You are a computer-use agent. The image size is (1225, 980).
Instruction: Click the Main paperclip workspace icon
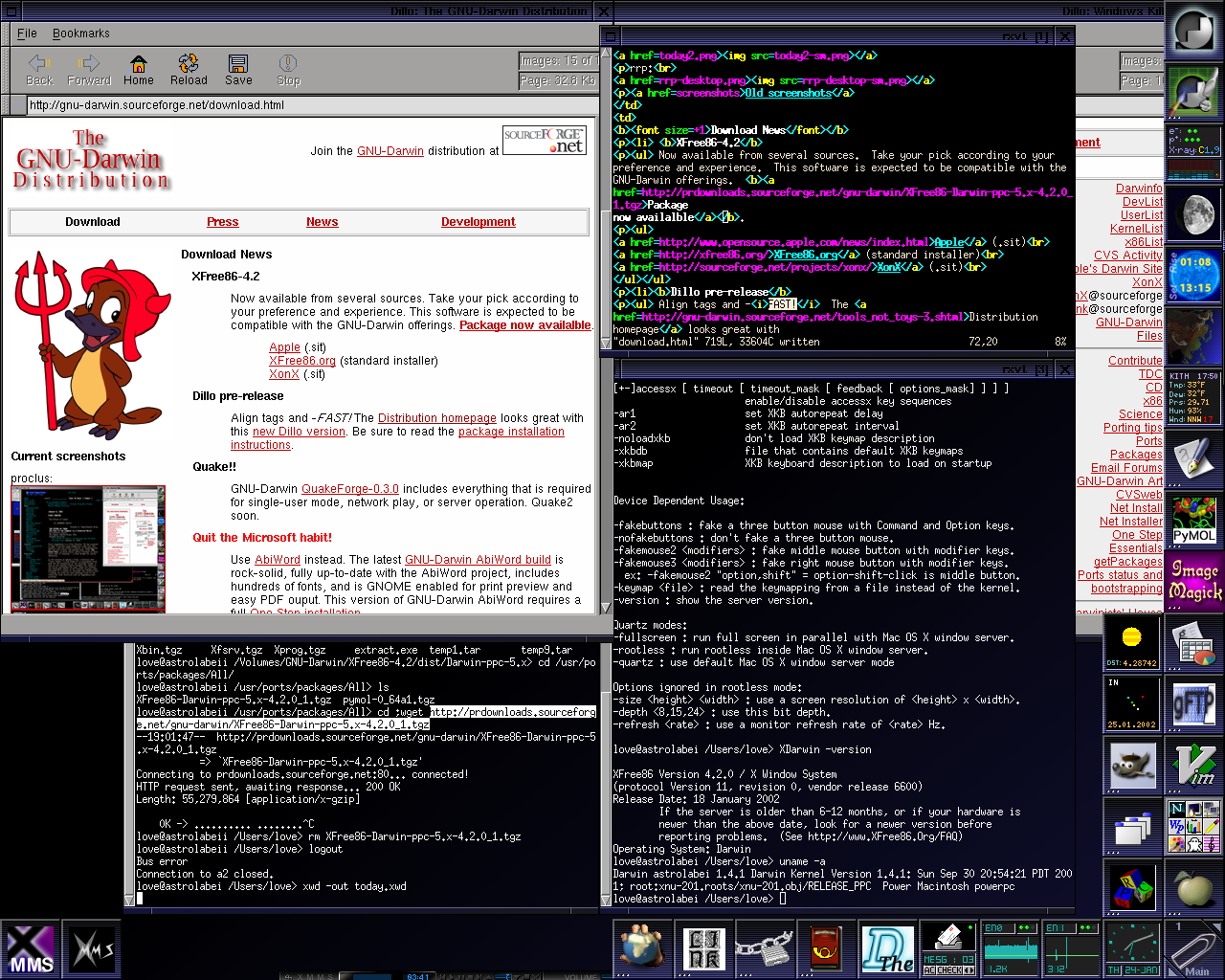pyautogui.click(x=1194, y=949)
